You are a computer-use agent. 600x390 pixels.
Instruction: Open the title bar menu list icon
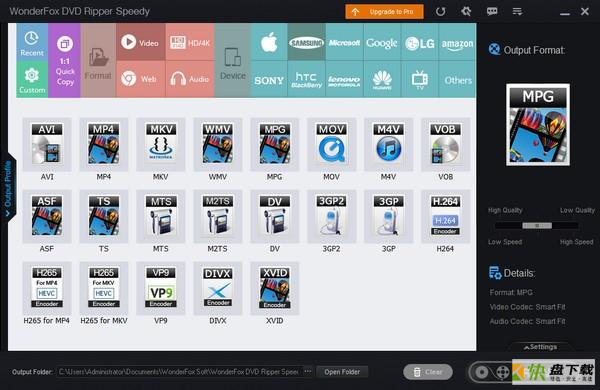coord(517,11)
